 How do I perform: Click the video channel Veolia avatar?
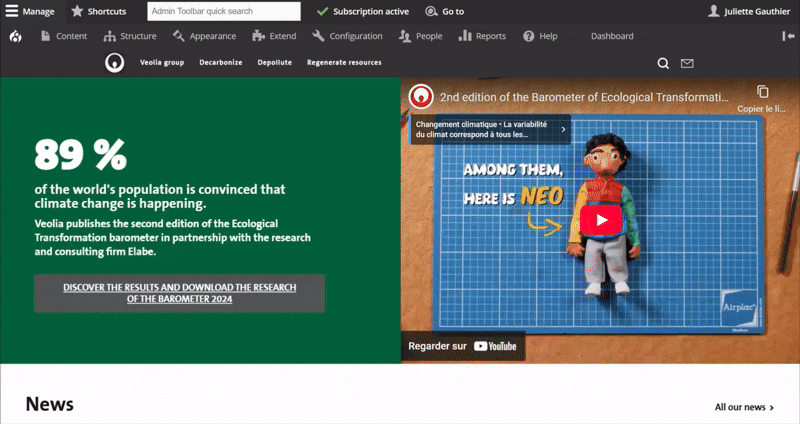click(421, 96)
